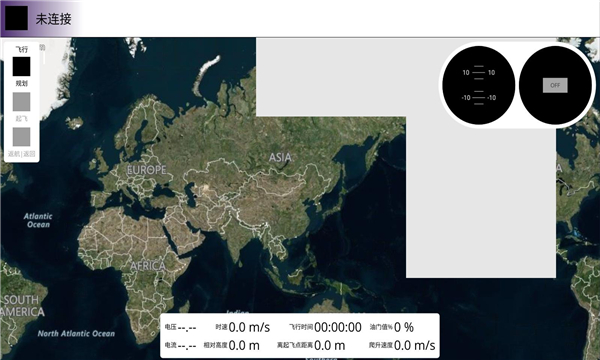The height and width of the screenshot is (360, 600).
Task: Click the gray 返航 return icon
Action: coord(21,137)
